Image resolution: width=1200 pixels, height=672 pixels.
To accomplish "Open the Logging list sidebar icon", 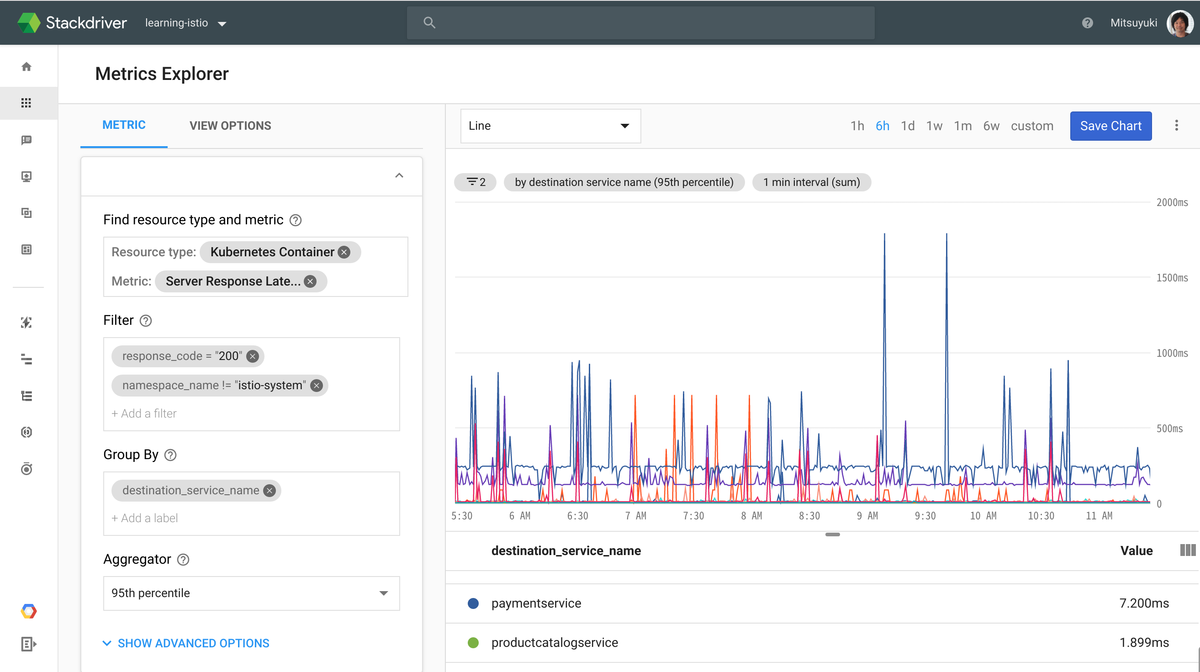I will tap(27, 396).
